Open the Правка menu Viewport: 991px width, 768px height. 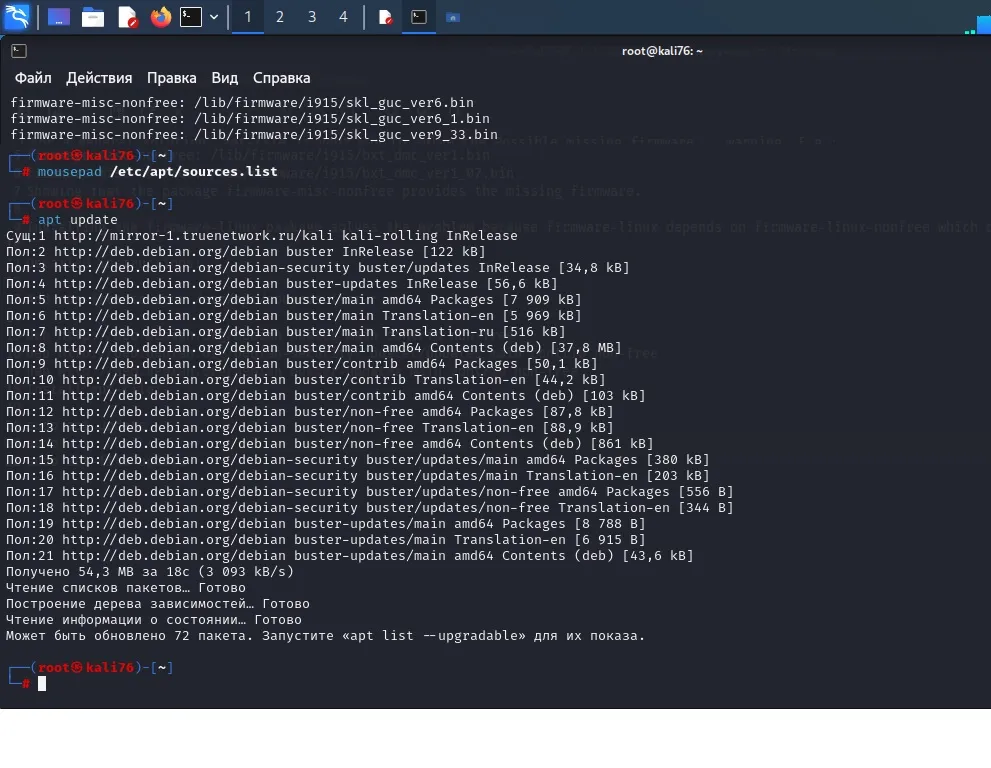click(x=171, y=78)
